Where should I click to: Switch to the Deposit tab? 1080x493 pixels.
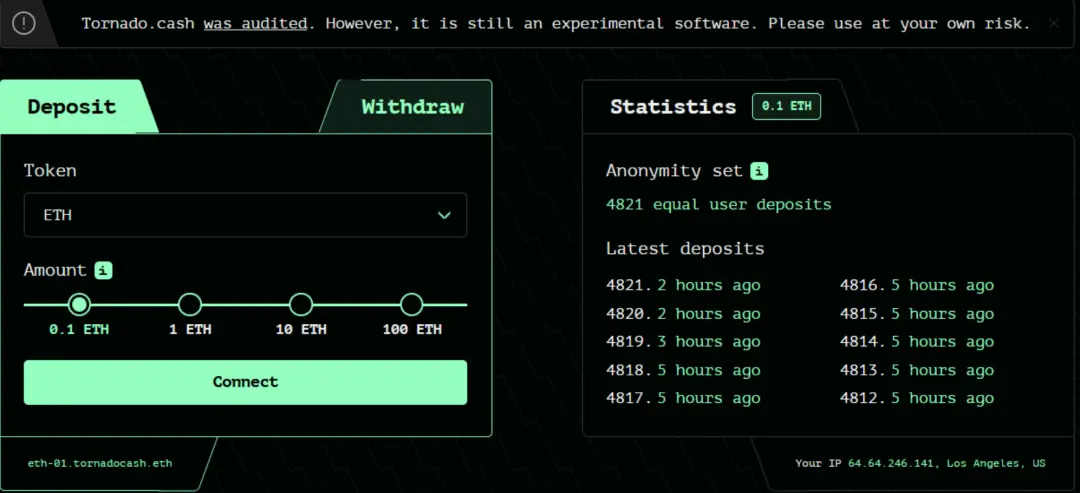[x=72, y=107]
